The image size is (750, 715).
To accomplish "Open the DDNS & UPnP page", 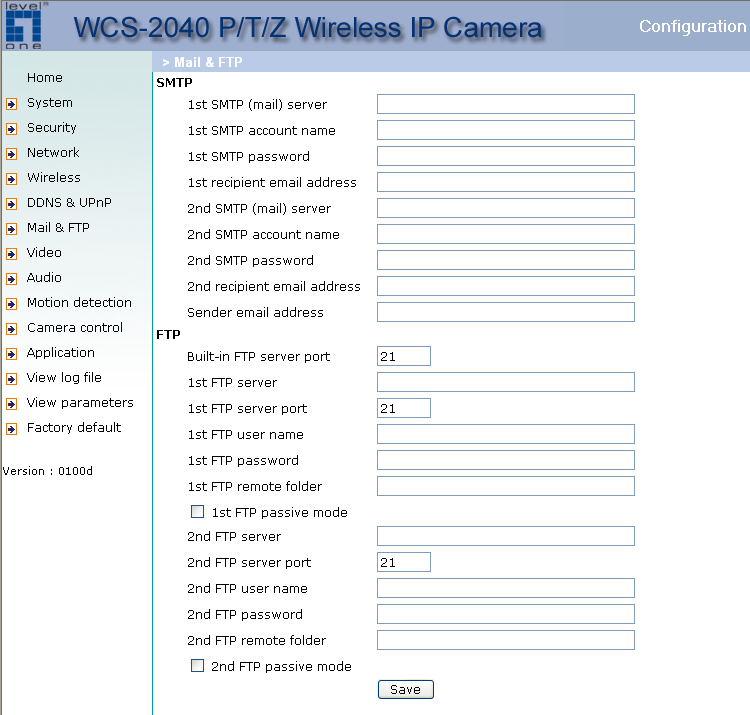I will coord(69,203).
